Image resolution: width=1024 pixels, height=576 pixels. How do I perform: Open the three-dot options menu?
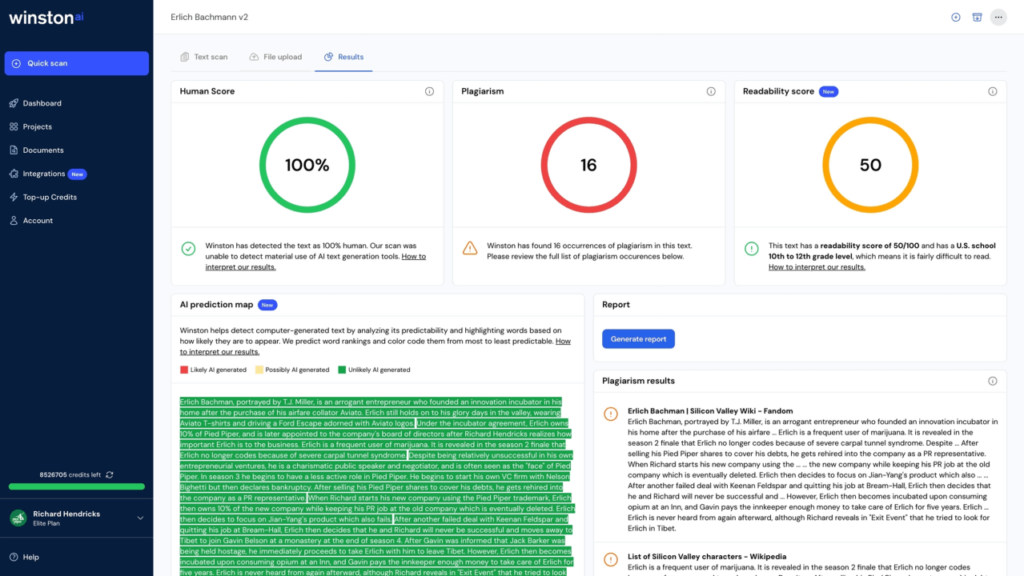coord(998,17)
